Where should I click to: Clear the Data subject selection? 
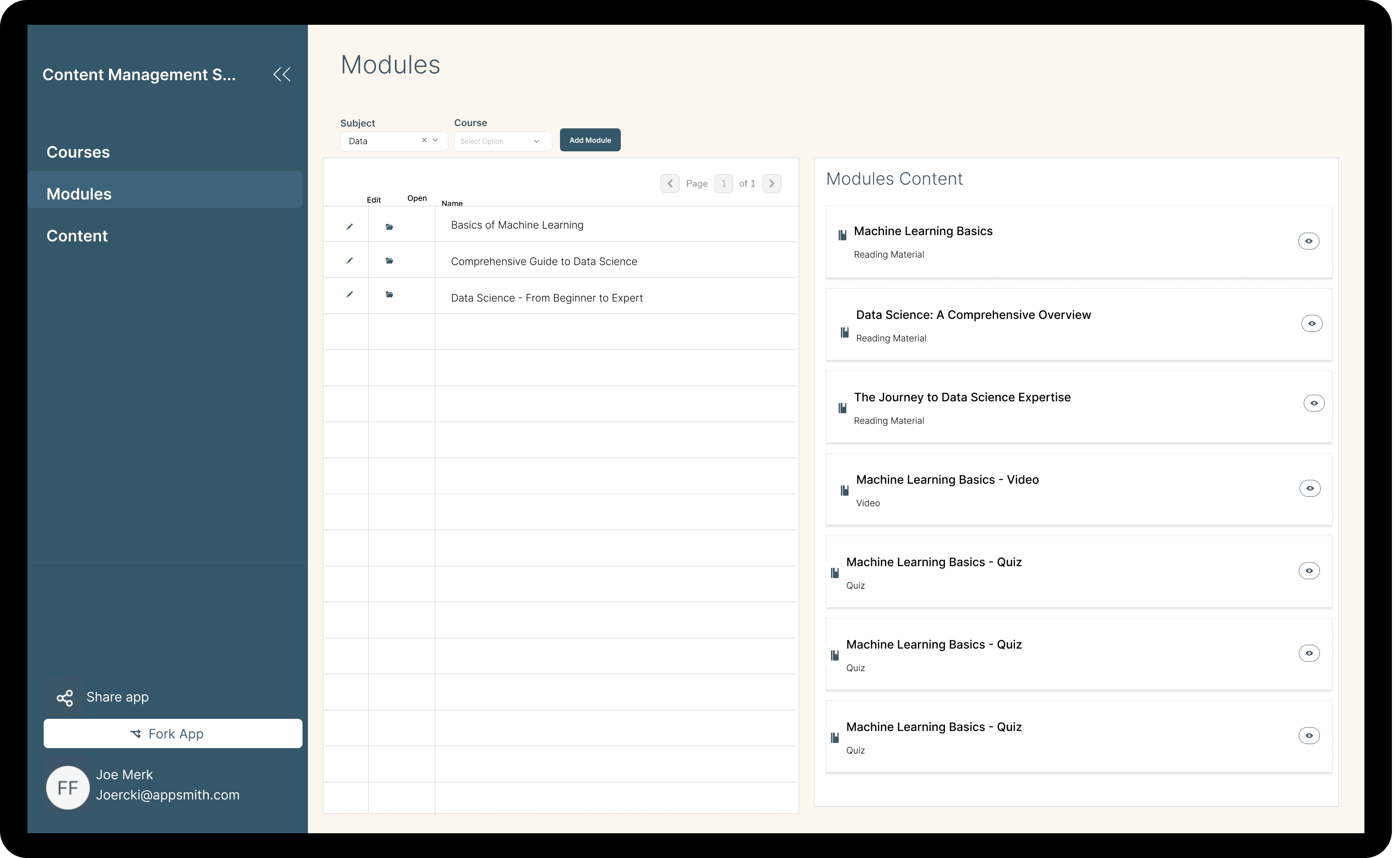(x=424, y=140)
